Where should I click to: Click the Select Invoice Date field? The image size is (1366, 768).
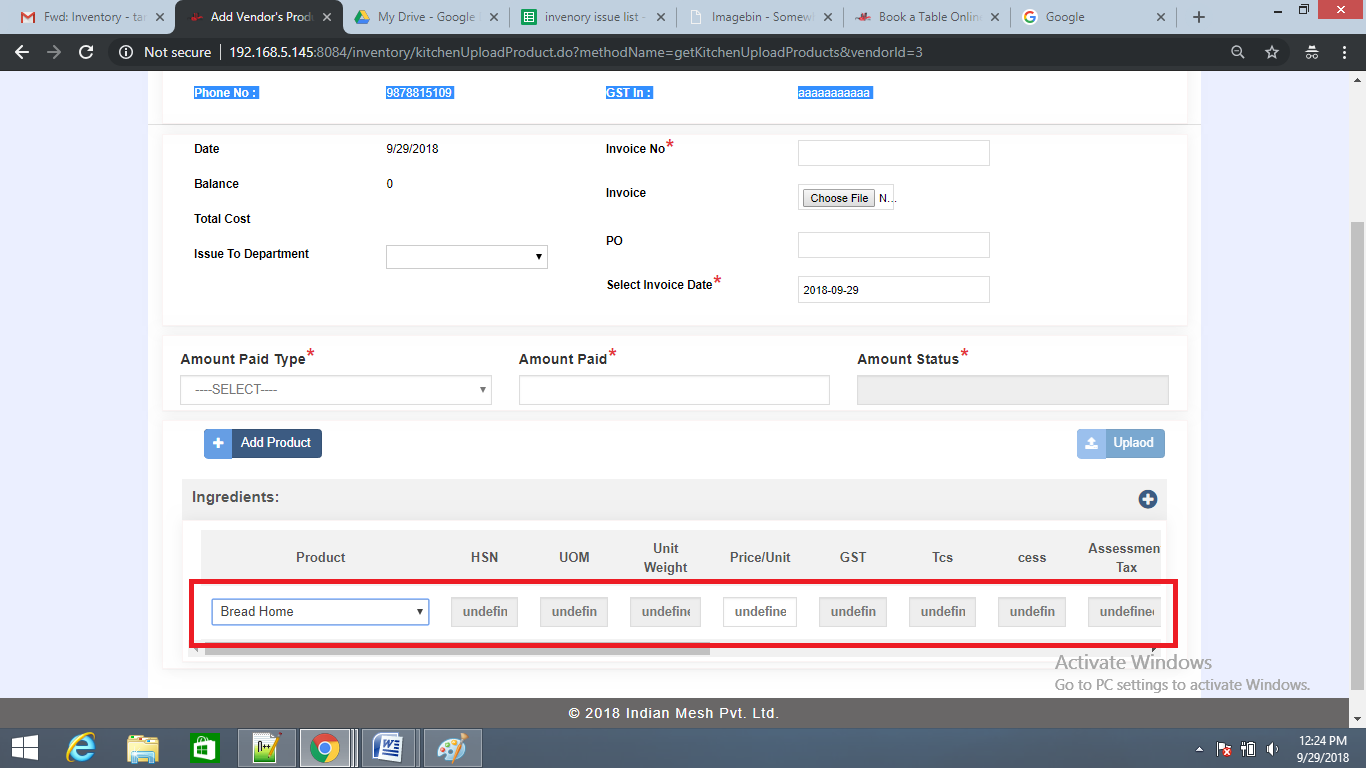[x=894, y=289]
